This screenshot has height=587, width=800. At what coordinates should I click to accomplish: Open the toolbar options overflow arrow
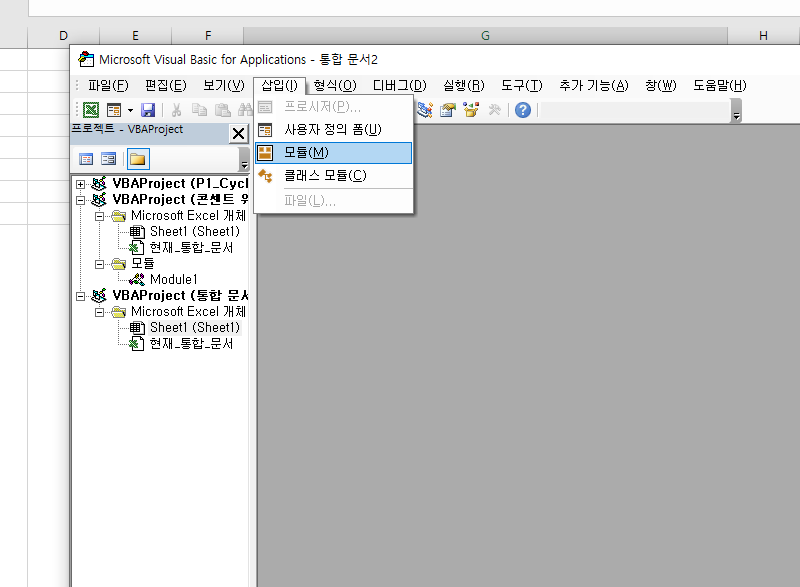[736, 111]
